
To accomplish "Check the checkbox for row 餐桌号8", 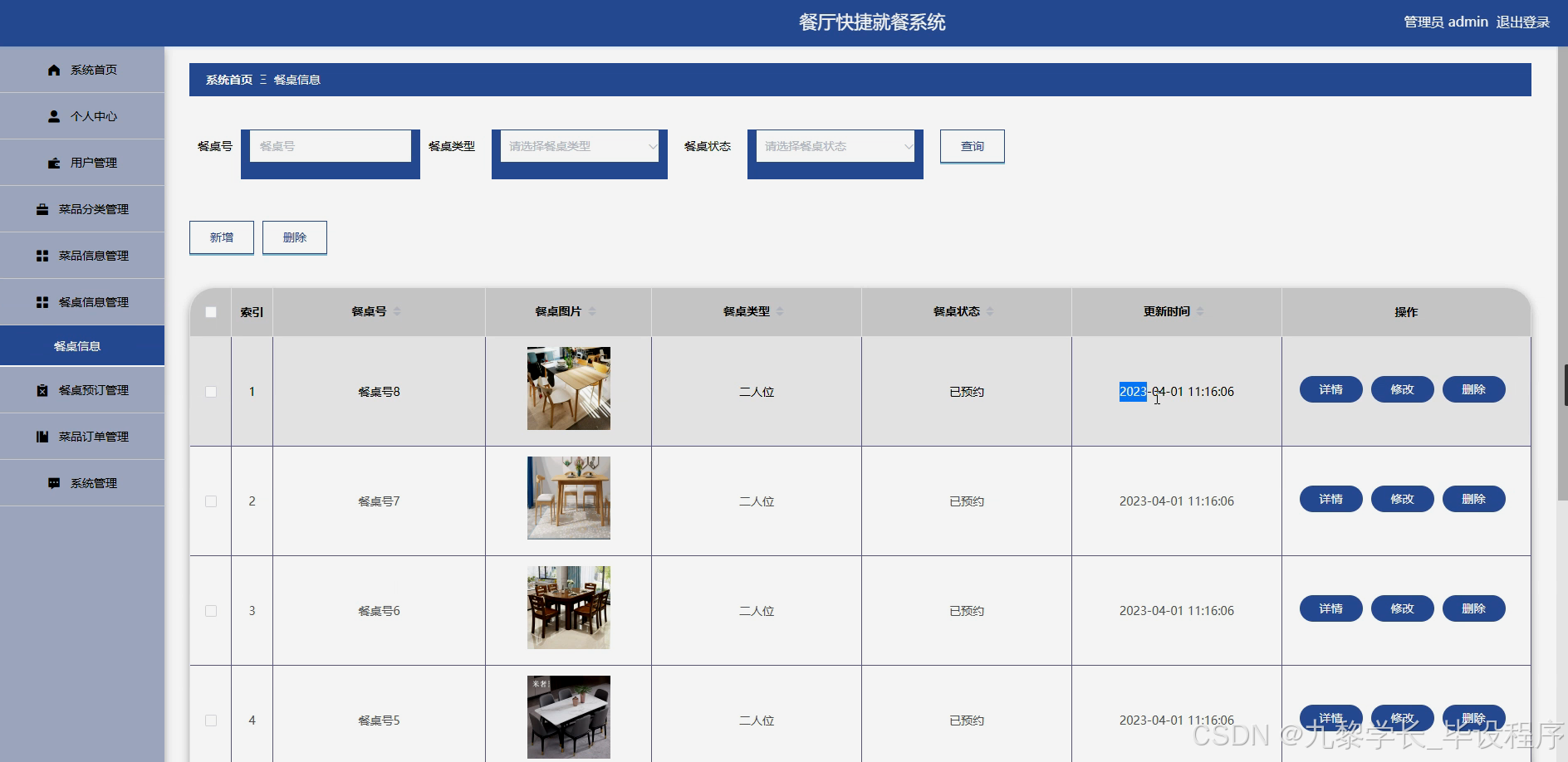I will click(211, 392).
